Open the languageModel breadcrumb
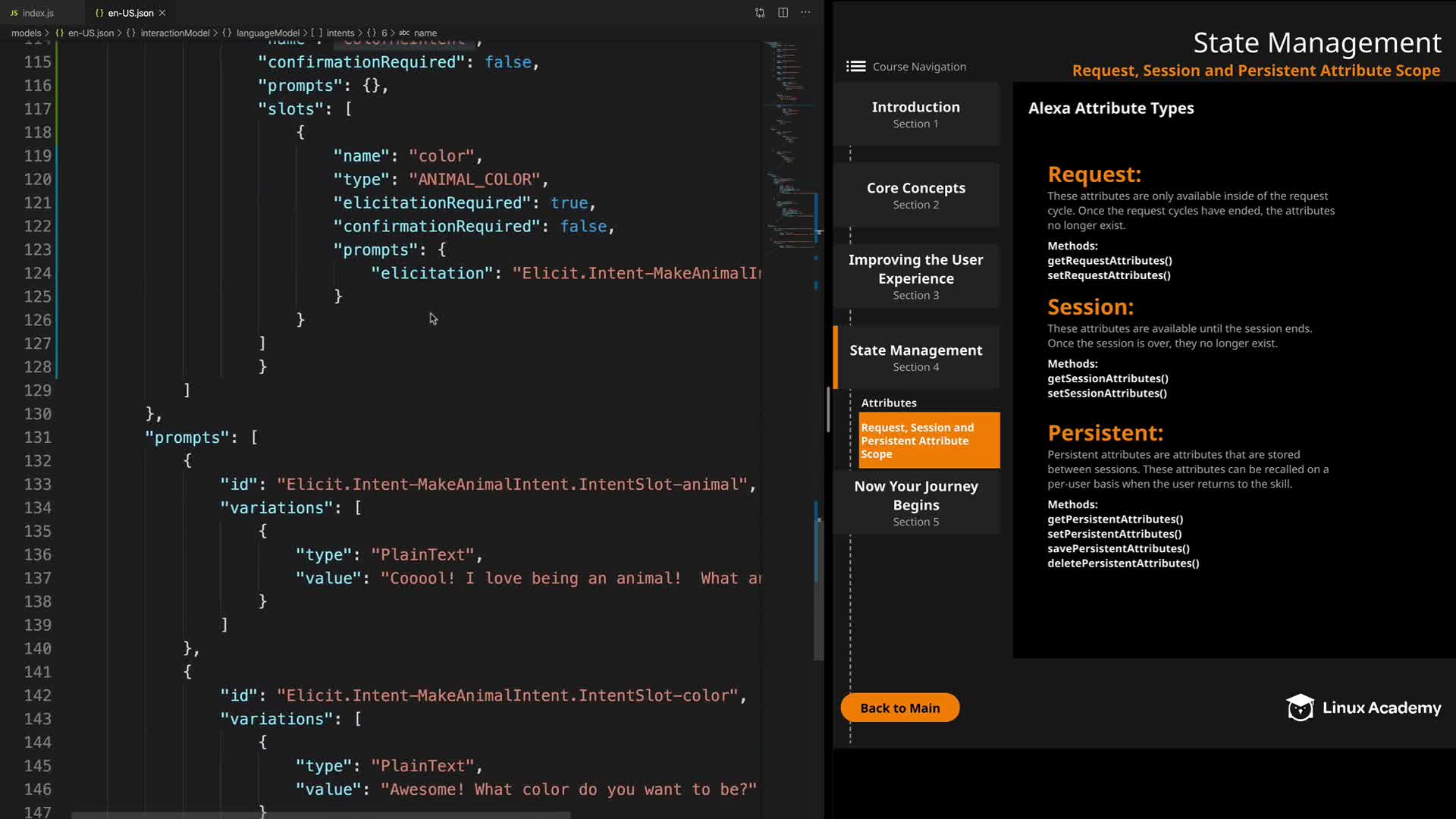 click(267, 33)
